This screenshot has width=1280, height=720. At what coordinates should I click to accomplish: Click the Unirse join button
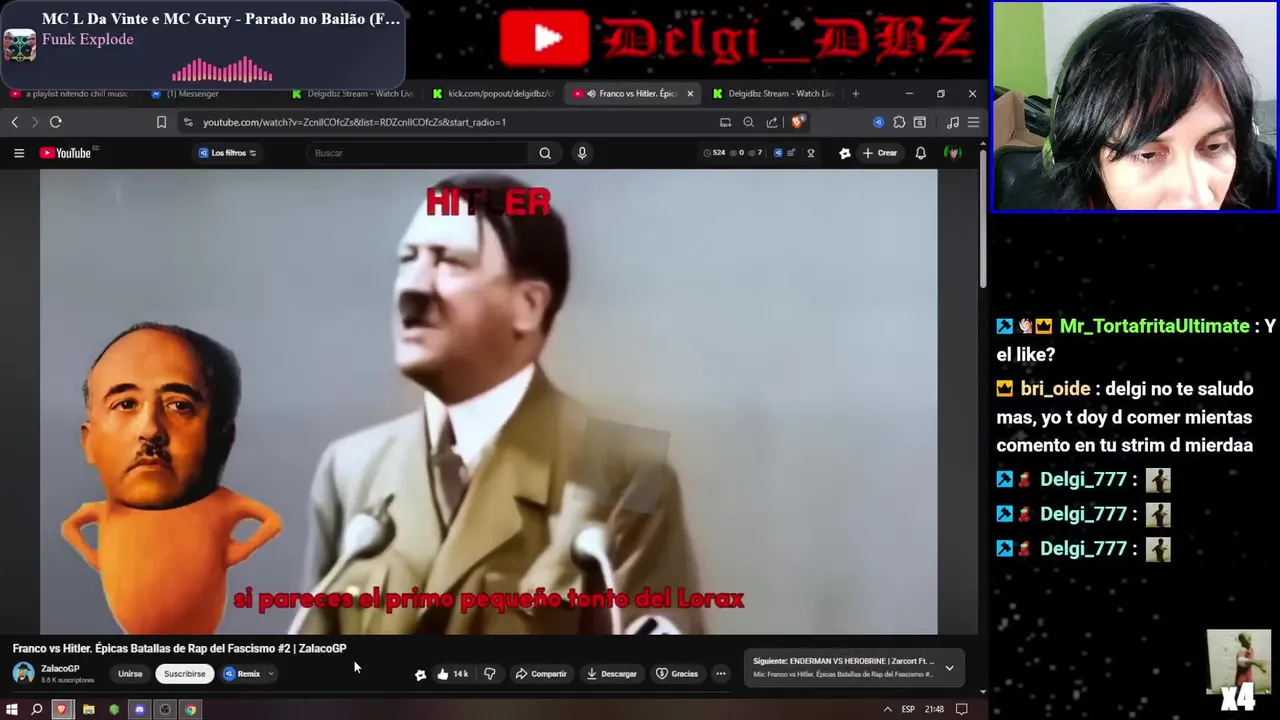(130, 674)
